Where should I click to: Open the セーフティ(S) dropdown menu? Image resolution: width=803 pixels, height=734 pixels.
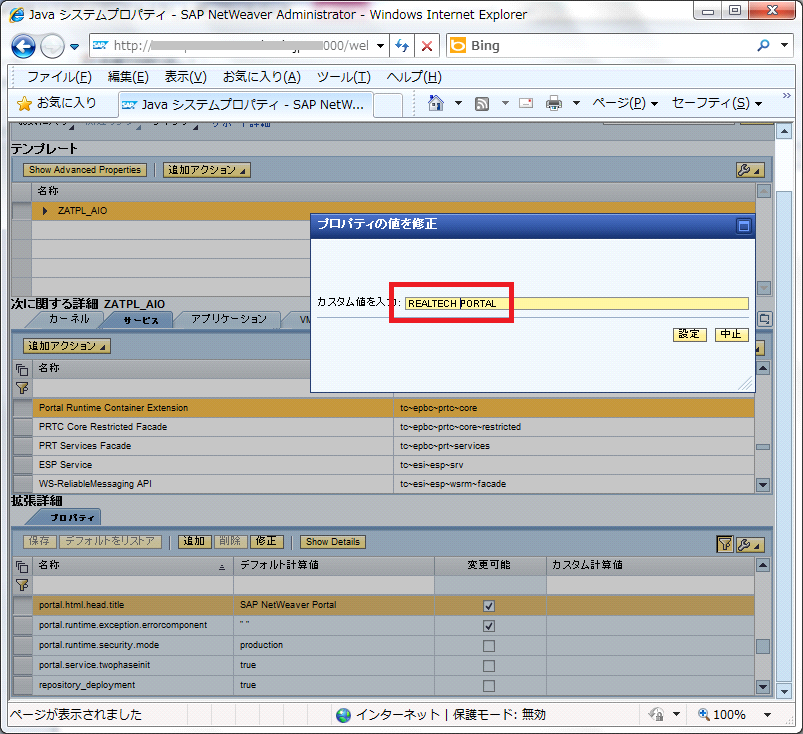tap(716, 103)
